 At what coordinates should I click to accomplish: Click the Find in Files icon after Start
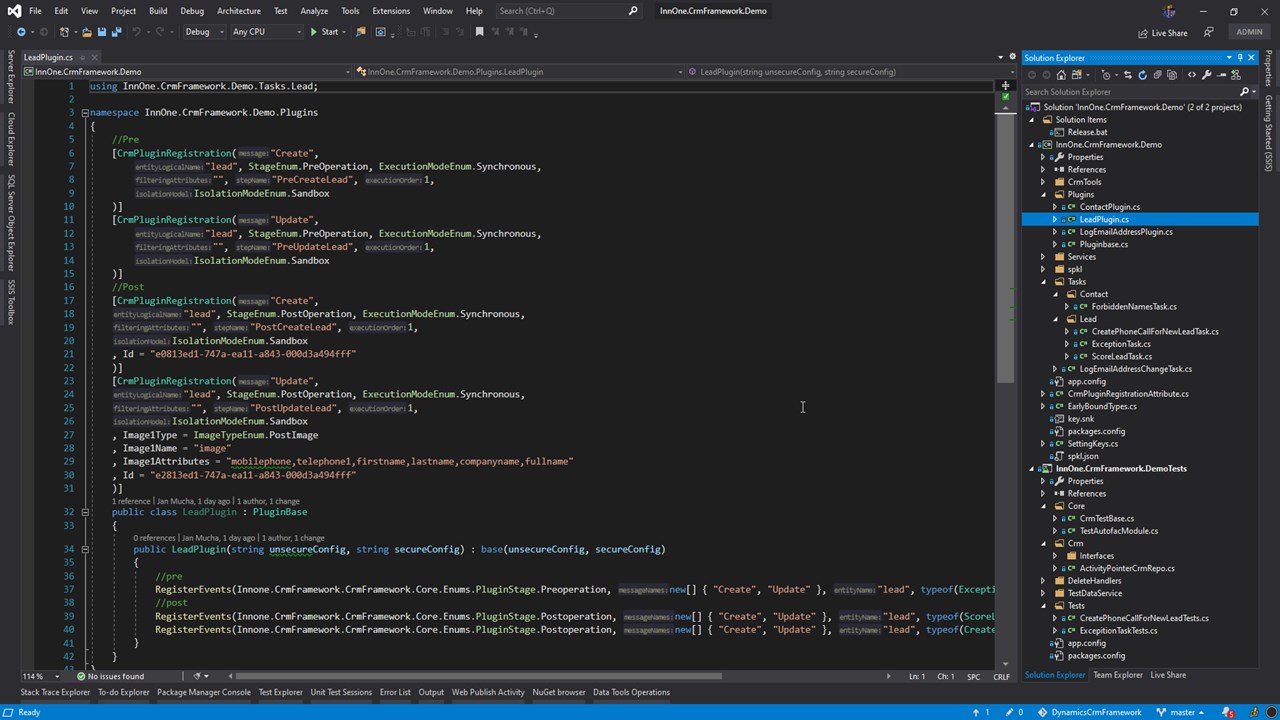pos(360,32)
